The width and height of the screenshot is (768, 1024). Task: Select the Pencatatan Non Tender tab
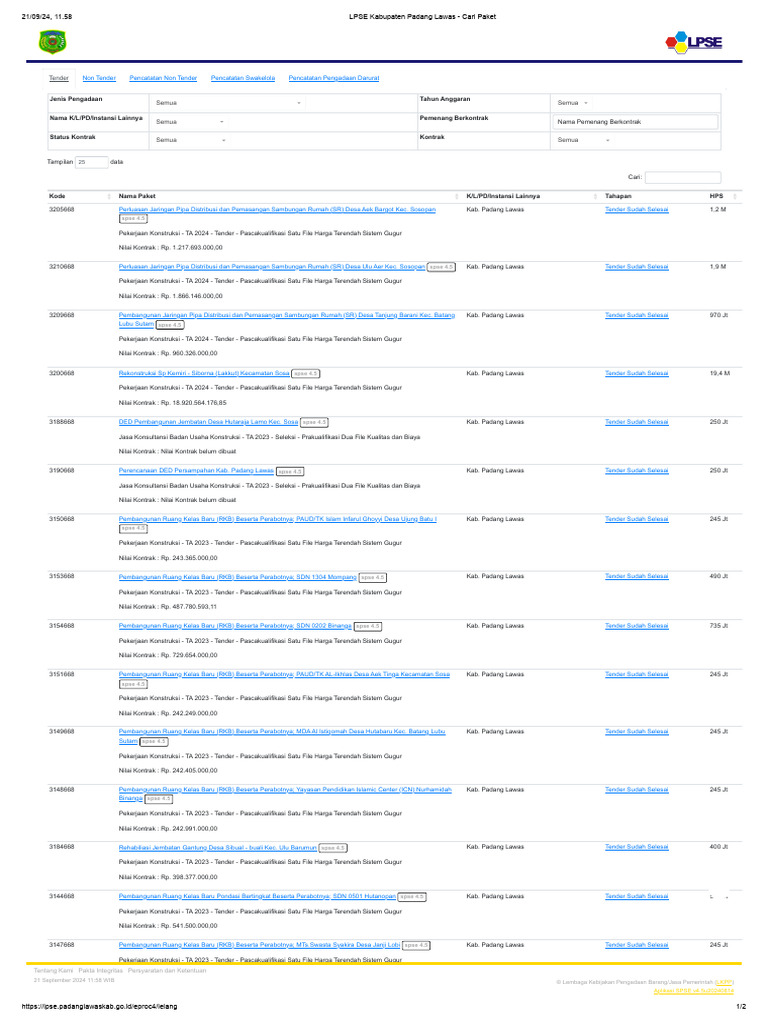tap(163, 77)
